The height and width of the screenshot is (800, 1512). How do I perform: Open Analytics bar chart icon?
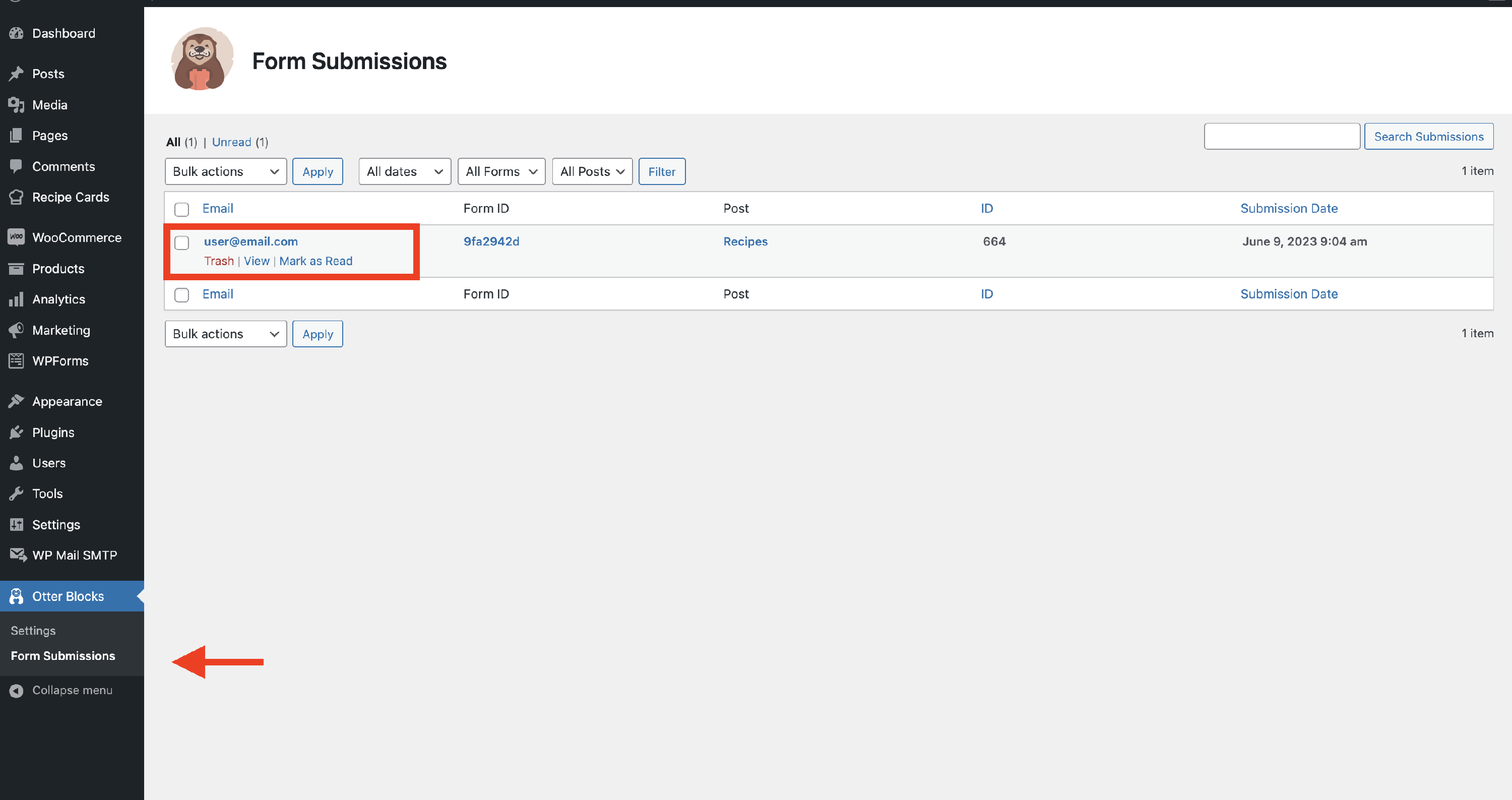coord(17,299)
